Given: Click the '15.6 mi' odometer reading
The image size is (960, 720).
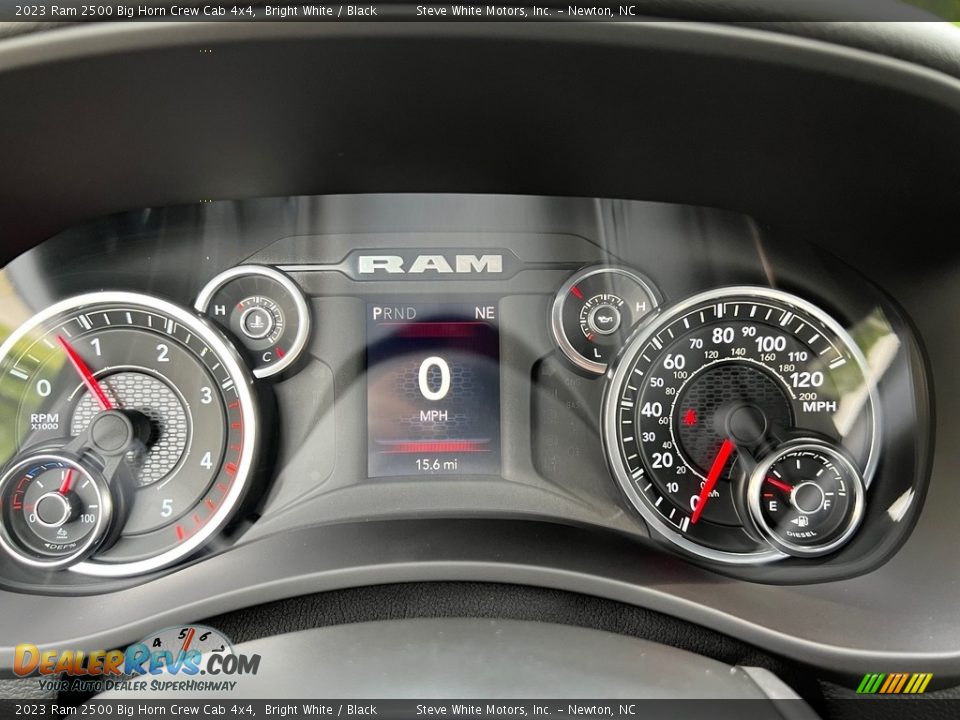Looking at the screenshot, I should point(436,464).
